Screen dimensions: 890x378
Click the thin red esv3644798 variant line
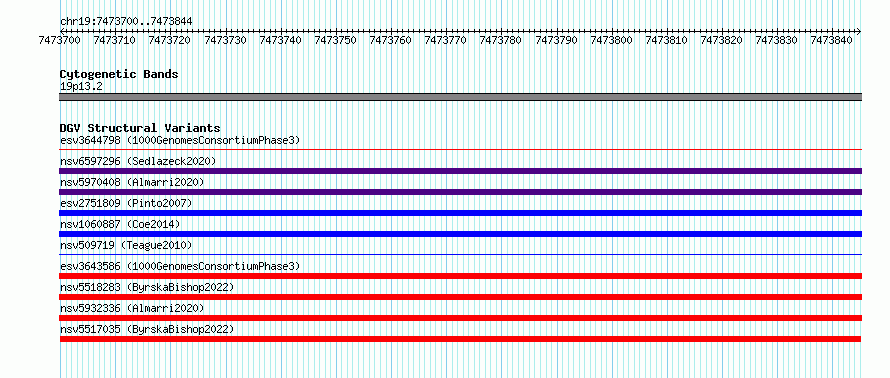pos(460,150)
